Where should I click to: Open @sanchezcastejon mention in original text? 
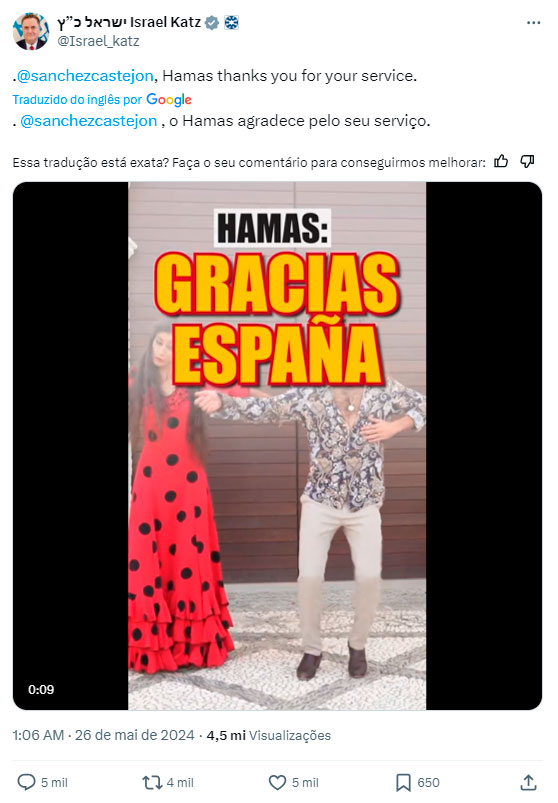(85, 76)
